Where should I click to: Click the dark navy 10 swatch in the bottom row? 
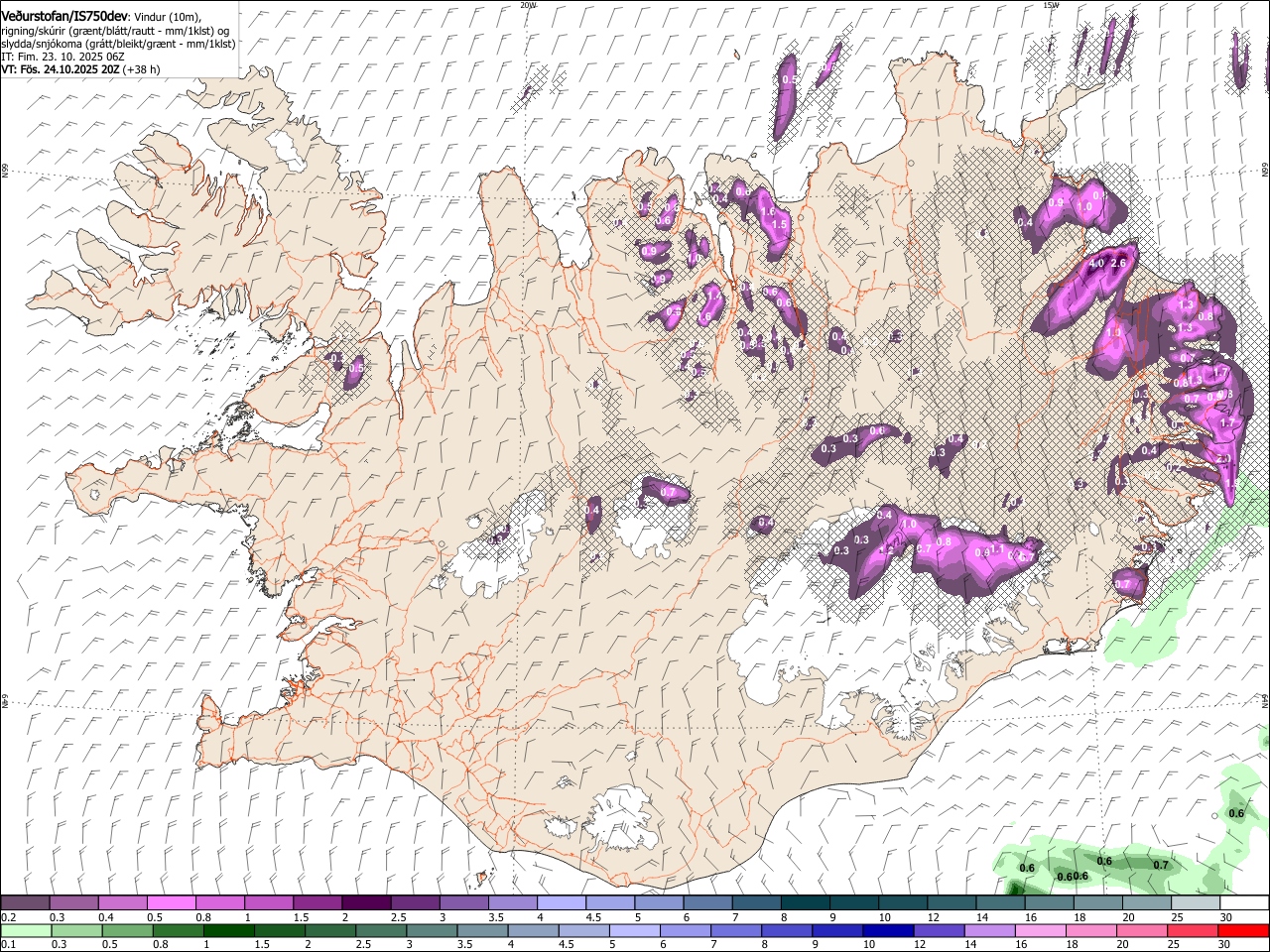click(887, 931)
